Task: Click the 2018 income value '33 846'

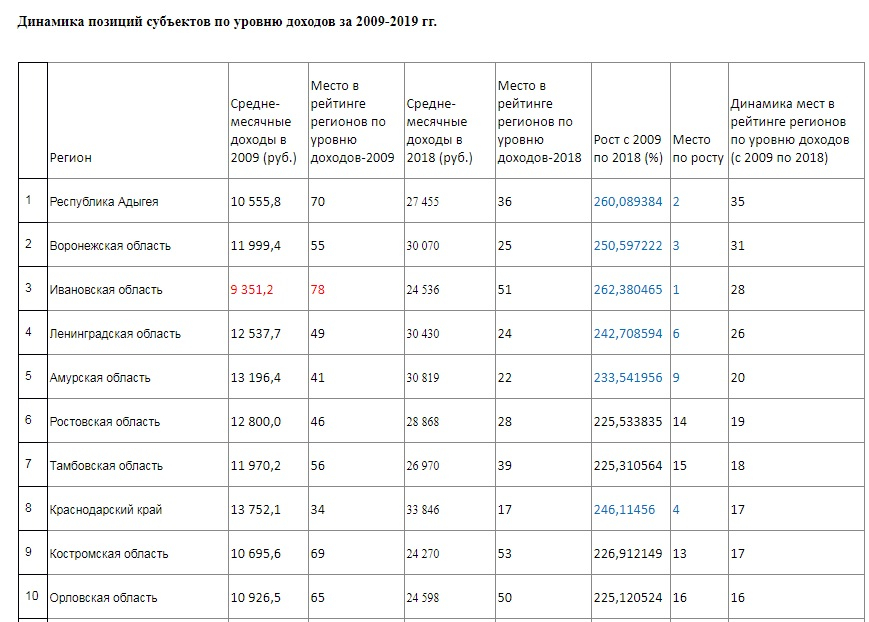Action: point(422,509)
